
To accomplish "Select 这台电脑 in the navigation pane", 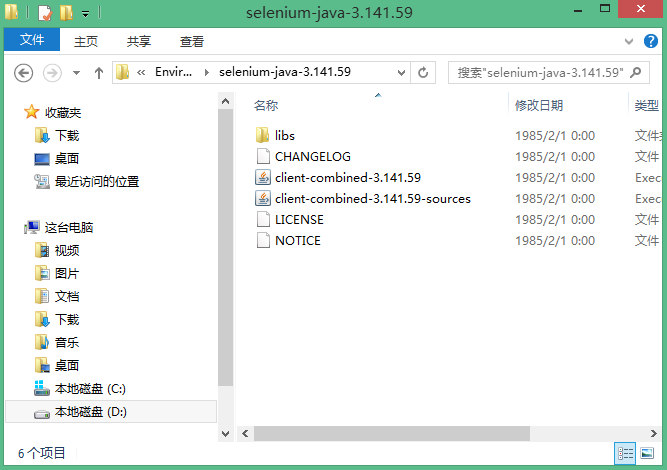I will click(x=68, y=227).
